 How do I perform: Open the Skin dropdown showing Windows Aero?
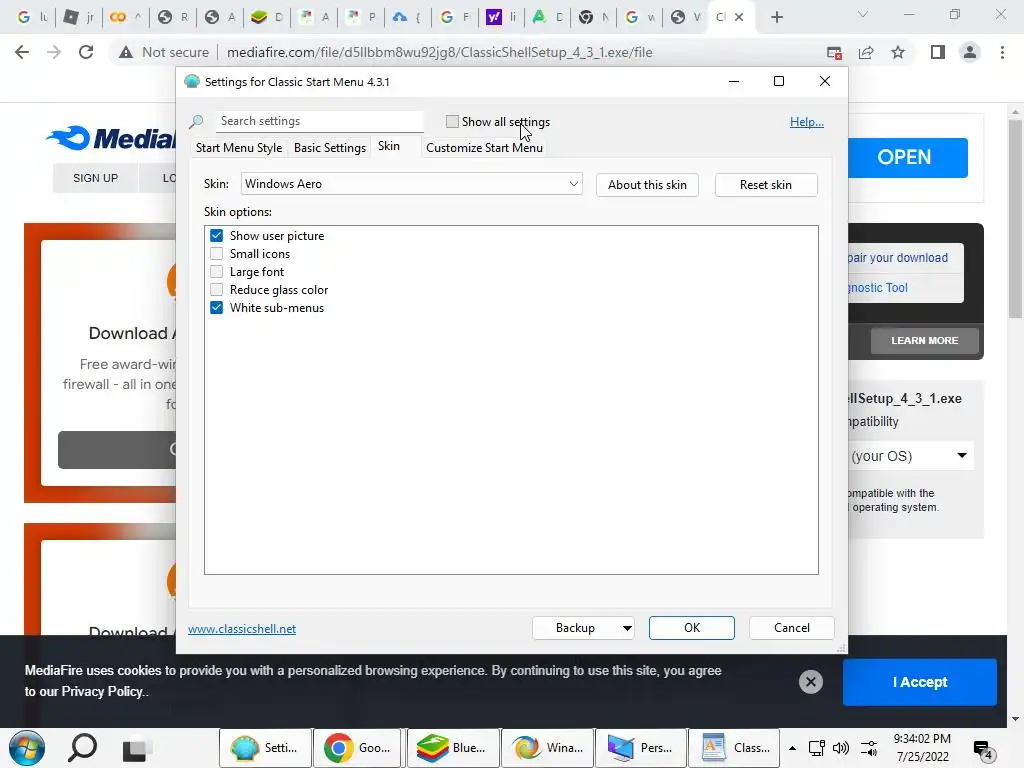(411, 184)
